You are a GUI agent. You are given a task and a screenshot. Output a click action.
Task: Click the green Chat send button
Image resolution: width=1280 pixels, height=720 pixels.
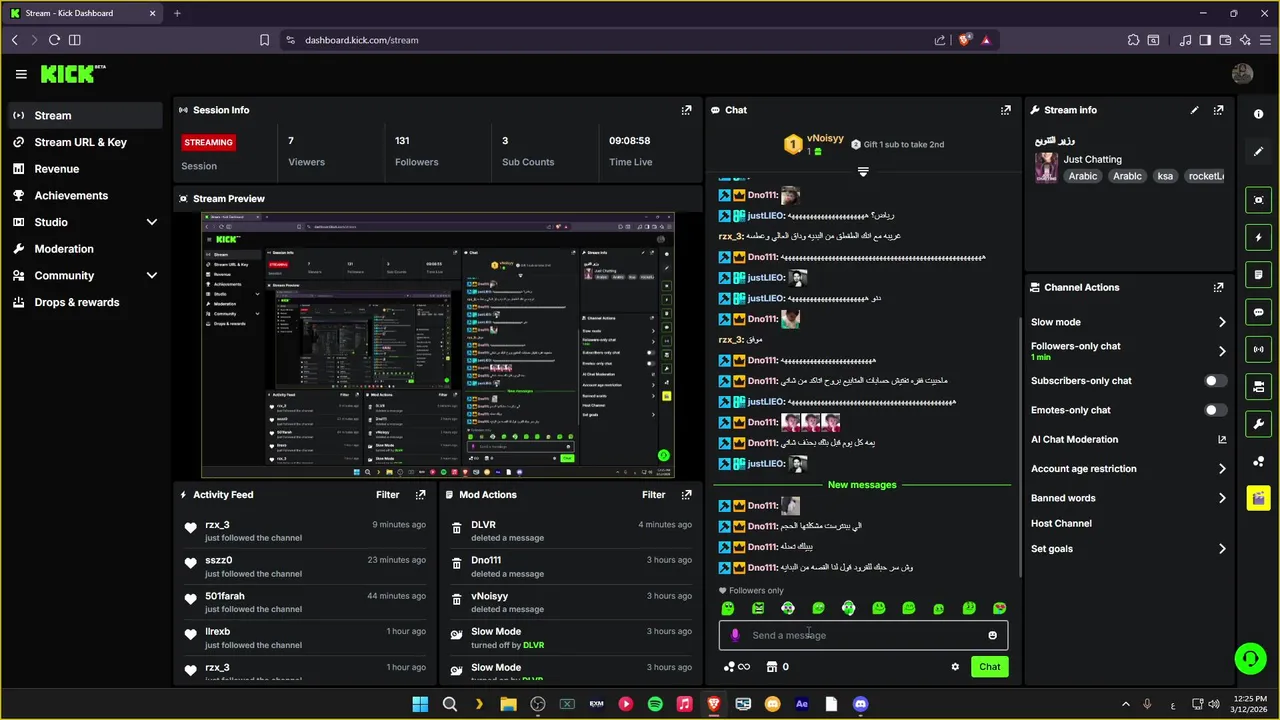pyautogui.click(x=989, y=667)
